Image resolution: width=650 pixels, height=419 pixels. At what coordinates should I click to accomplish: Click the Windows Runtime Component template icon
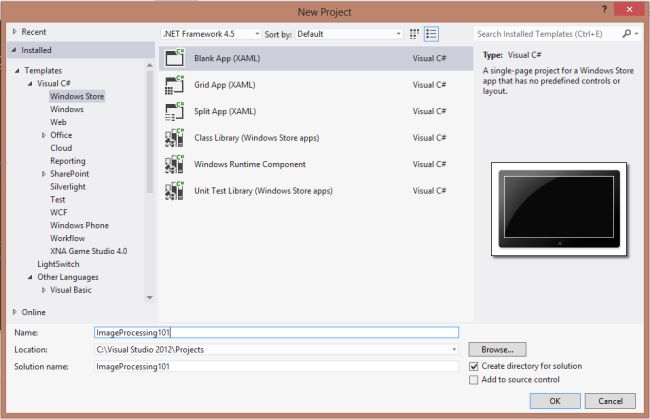(175, 164)
